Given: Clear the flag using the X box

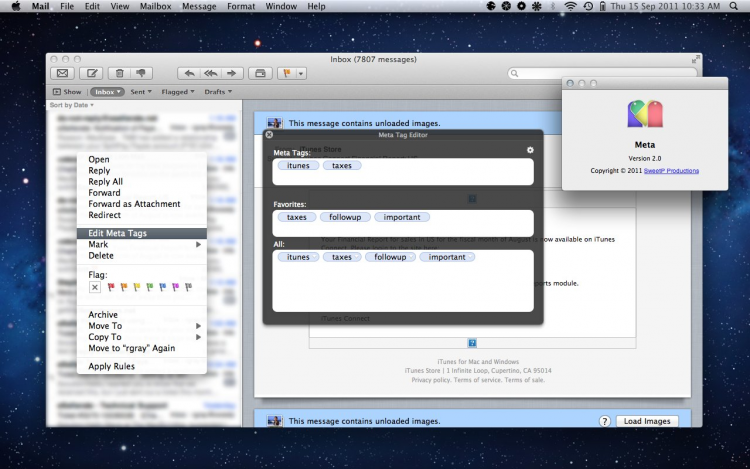Looking at the screenshot, I should (95, 287).
